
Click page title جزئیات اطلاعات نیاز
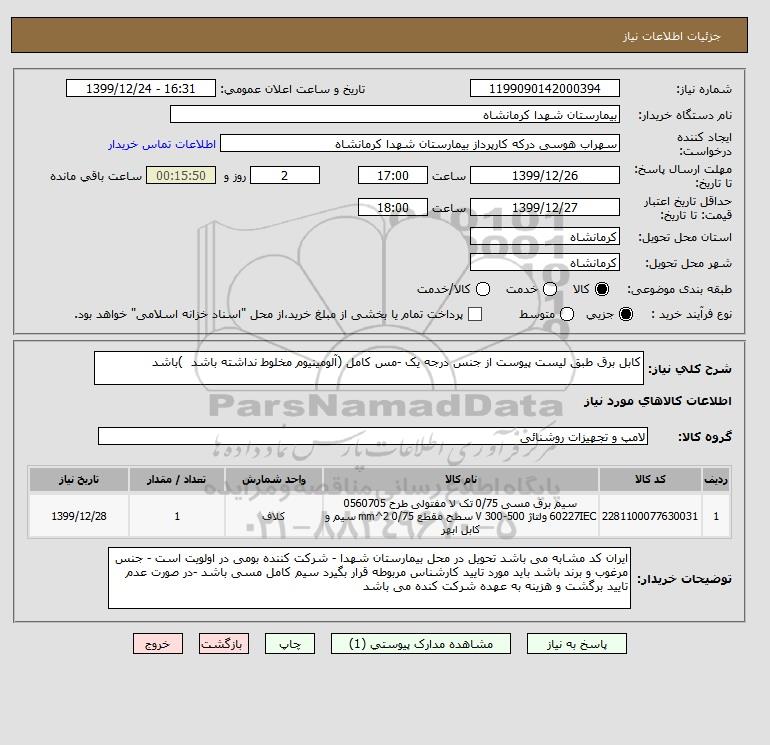pos(671,36)
